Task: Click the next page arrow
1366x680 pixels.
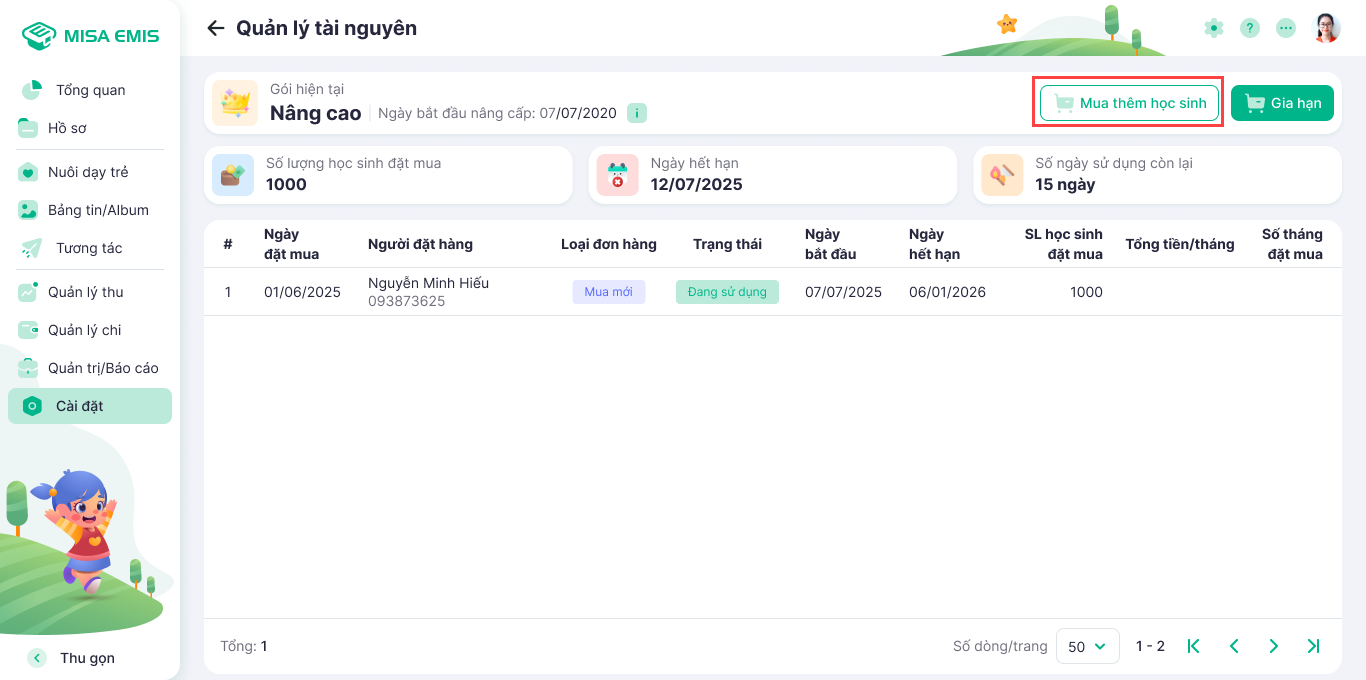Action: pyautogui.click(x=1273, y=646)
